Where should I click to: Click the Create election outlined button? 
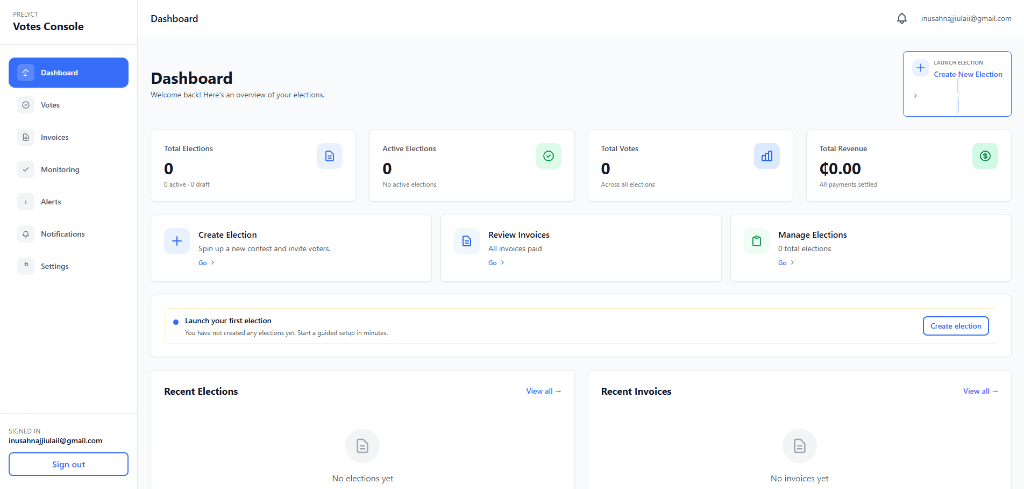pos(955,326)
